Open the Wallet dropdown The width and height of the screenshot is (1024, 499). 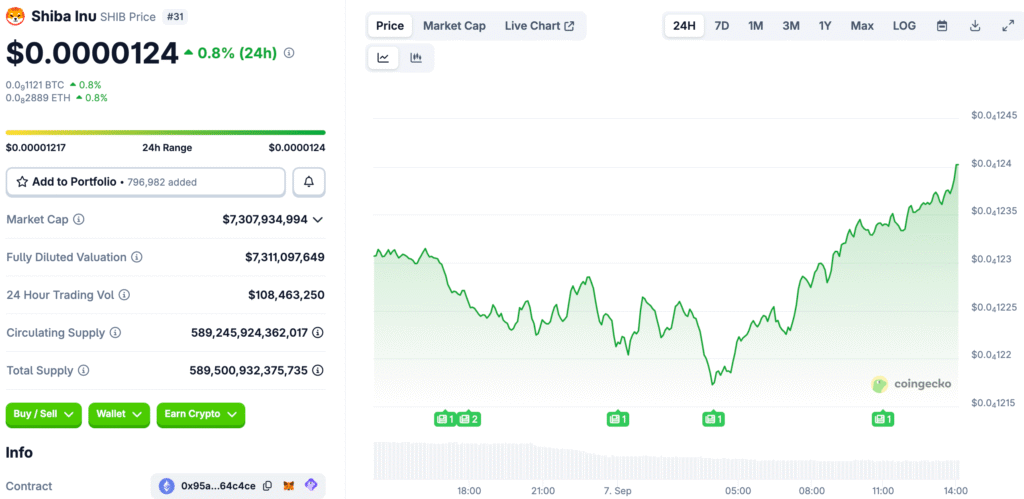[119, 414]
